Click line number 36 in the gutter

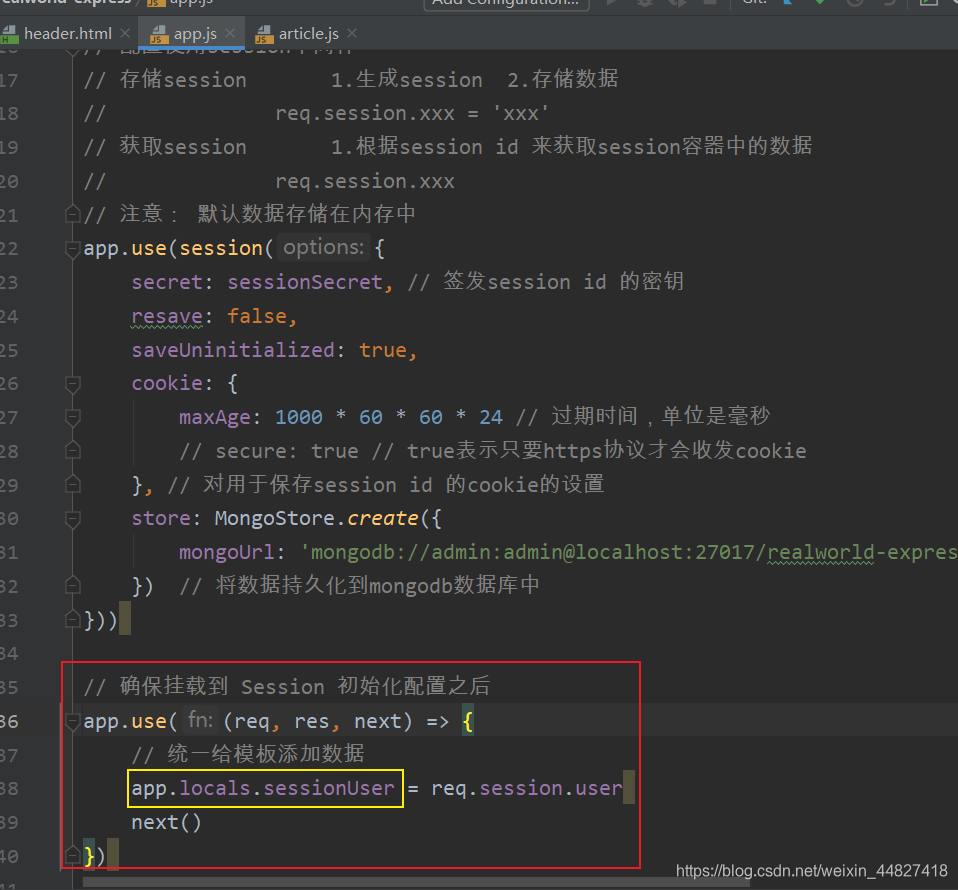9,722
